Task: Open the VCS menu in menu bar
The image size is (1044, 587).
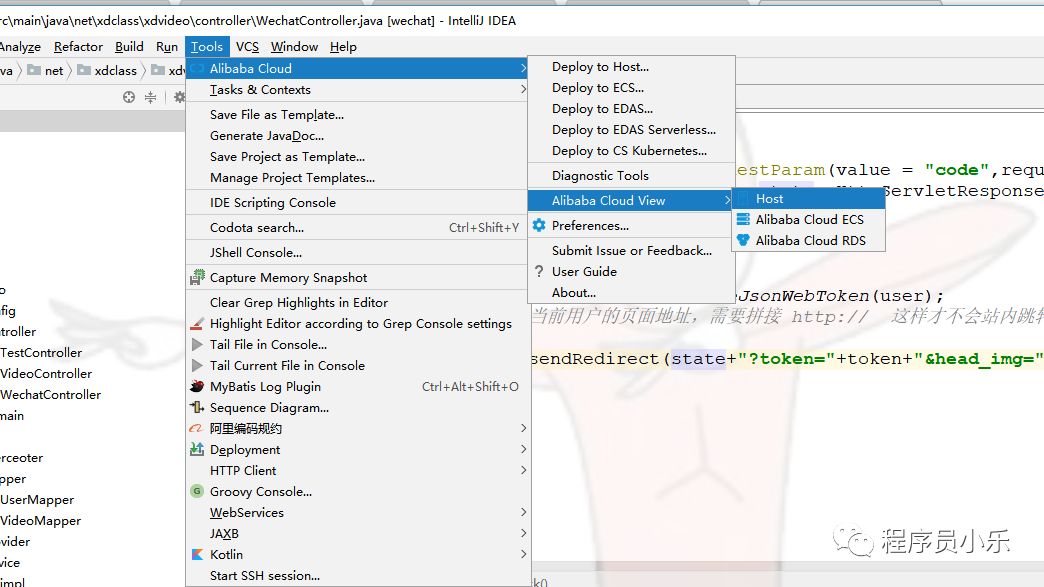Action: [247, 47]
